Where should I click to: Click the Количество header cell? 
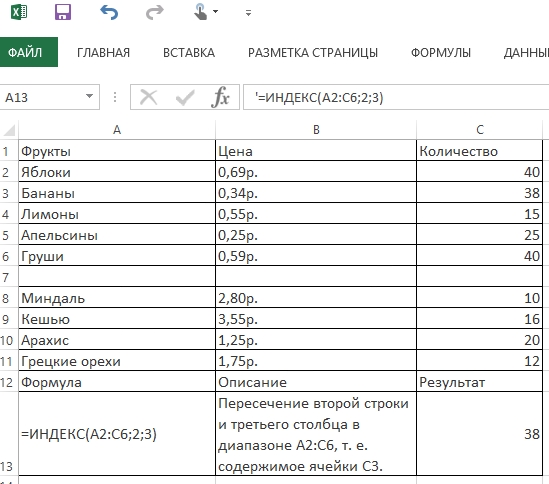[x=480, y=151]
